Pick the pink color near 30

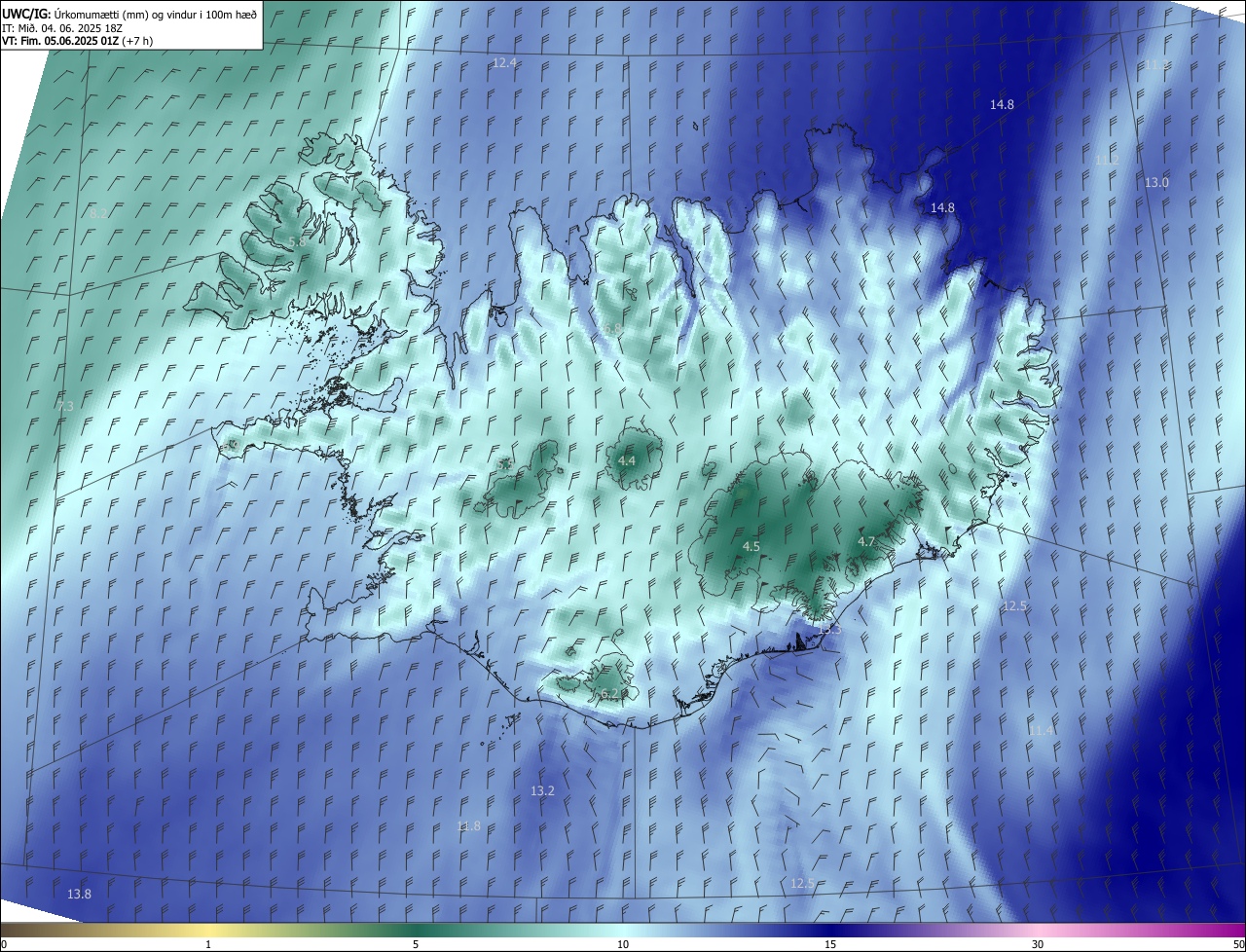(1038, 930)
